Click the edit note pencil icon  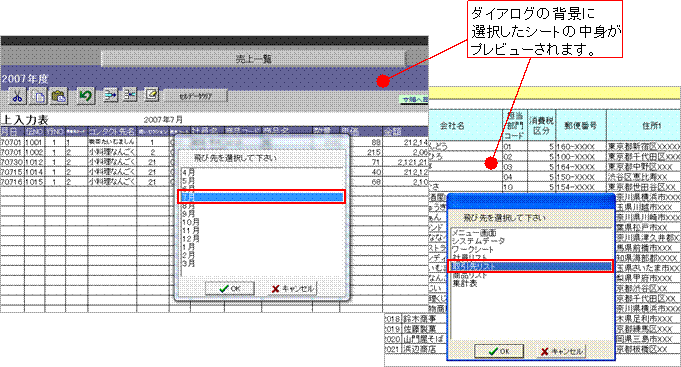click(151, 94)
